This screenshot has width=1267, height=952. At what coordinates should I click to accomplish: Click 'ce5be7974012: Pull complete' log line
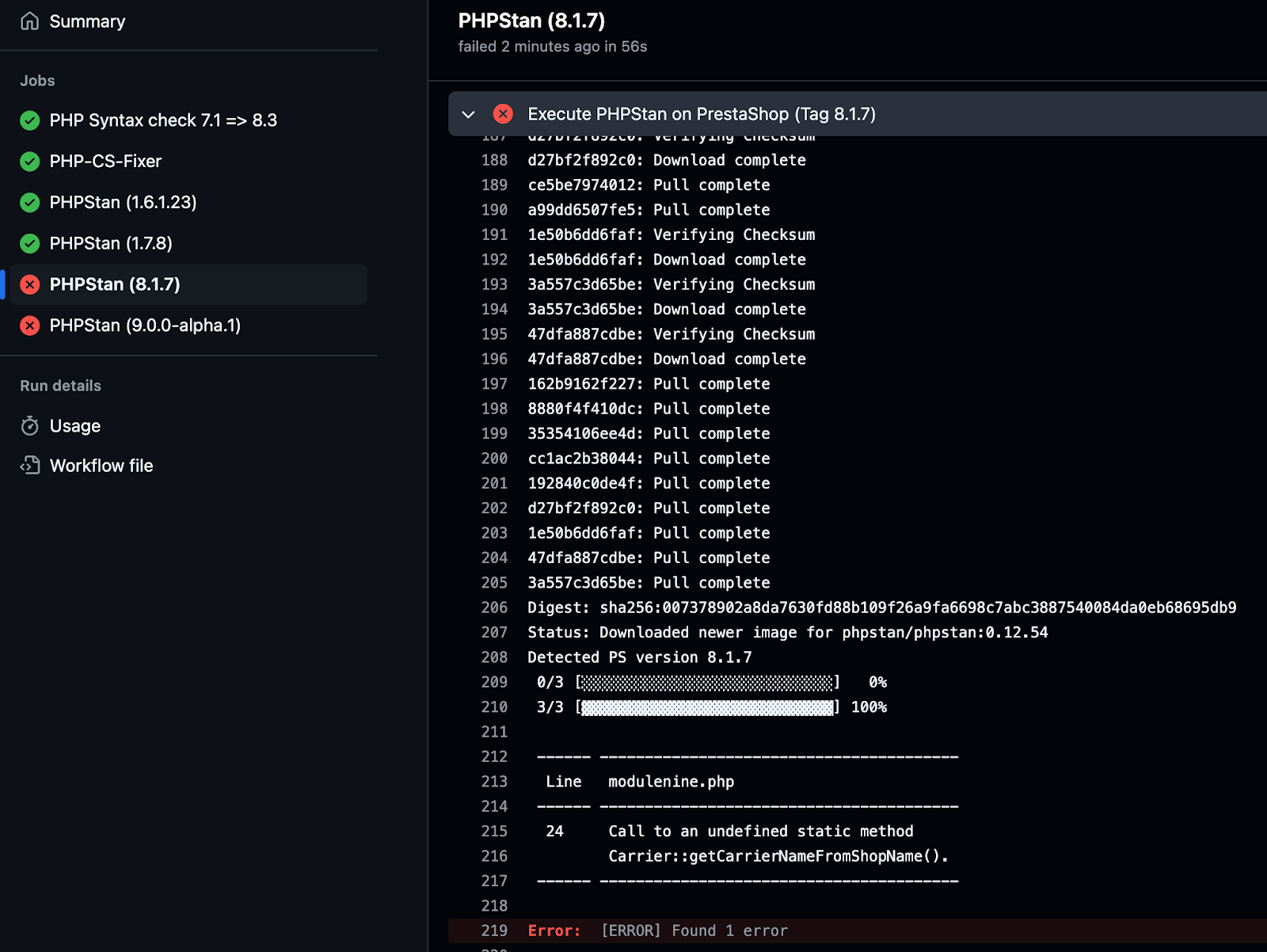point(649,185)
